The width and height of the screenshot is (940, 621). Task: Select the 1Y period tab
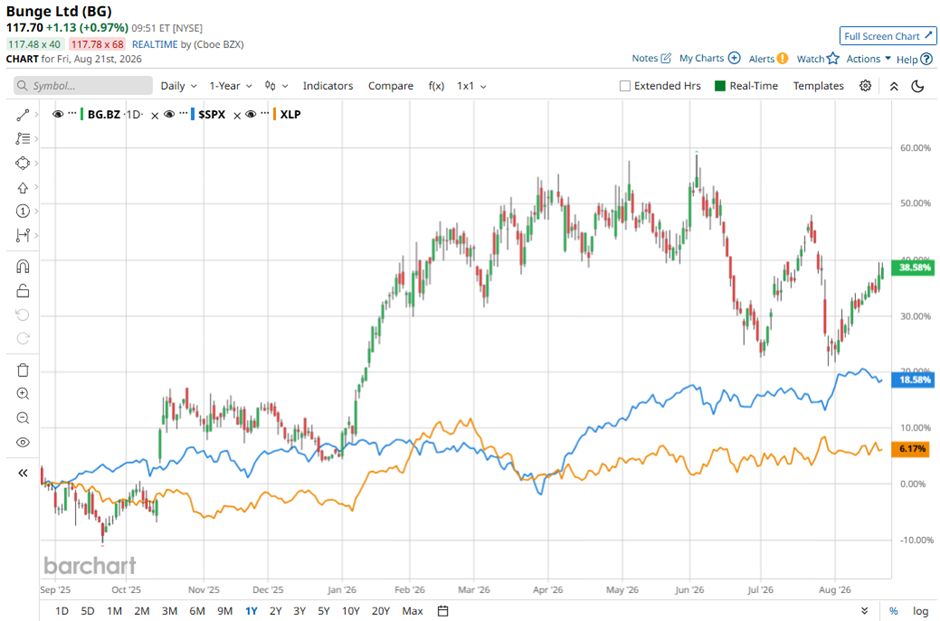click(251, 611)
